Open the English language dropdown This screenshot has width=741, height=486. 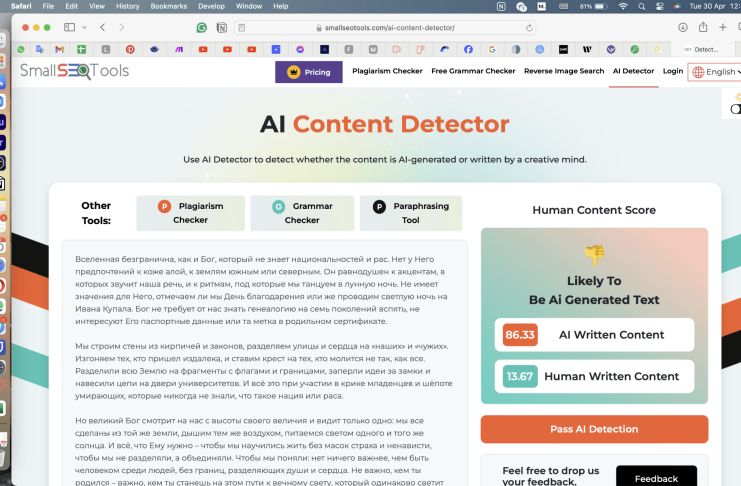(715, 72)
